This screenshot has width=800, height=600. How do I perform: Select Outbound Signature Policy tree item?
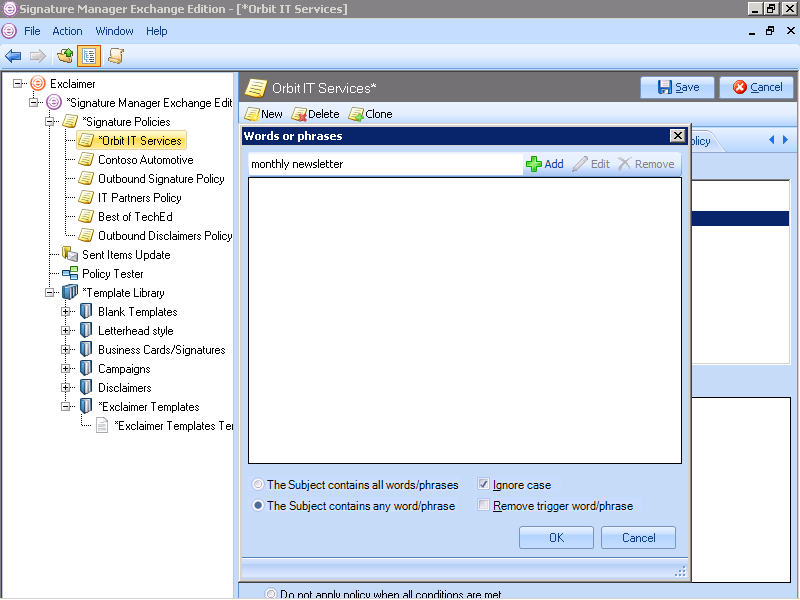coord(161,179)
